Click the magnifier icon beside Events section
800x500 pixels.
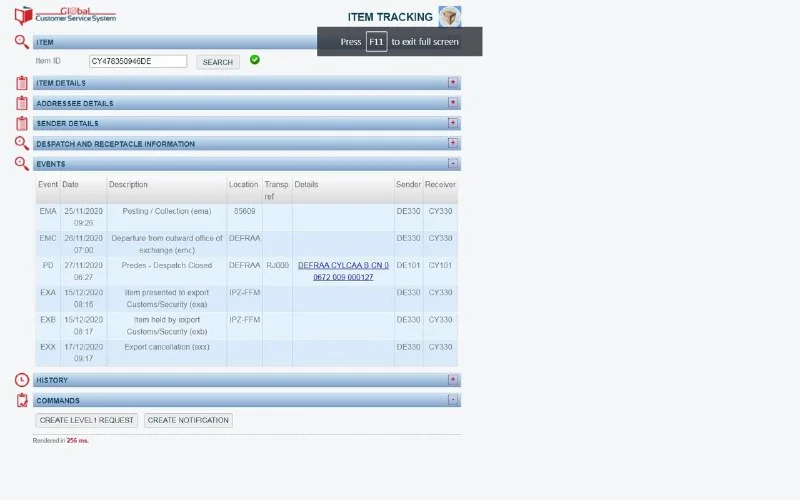click(22, 163)
